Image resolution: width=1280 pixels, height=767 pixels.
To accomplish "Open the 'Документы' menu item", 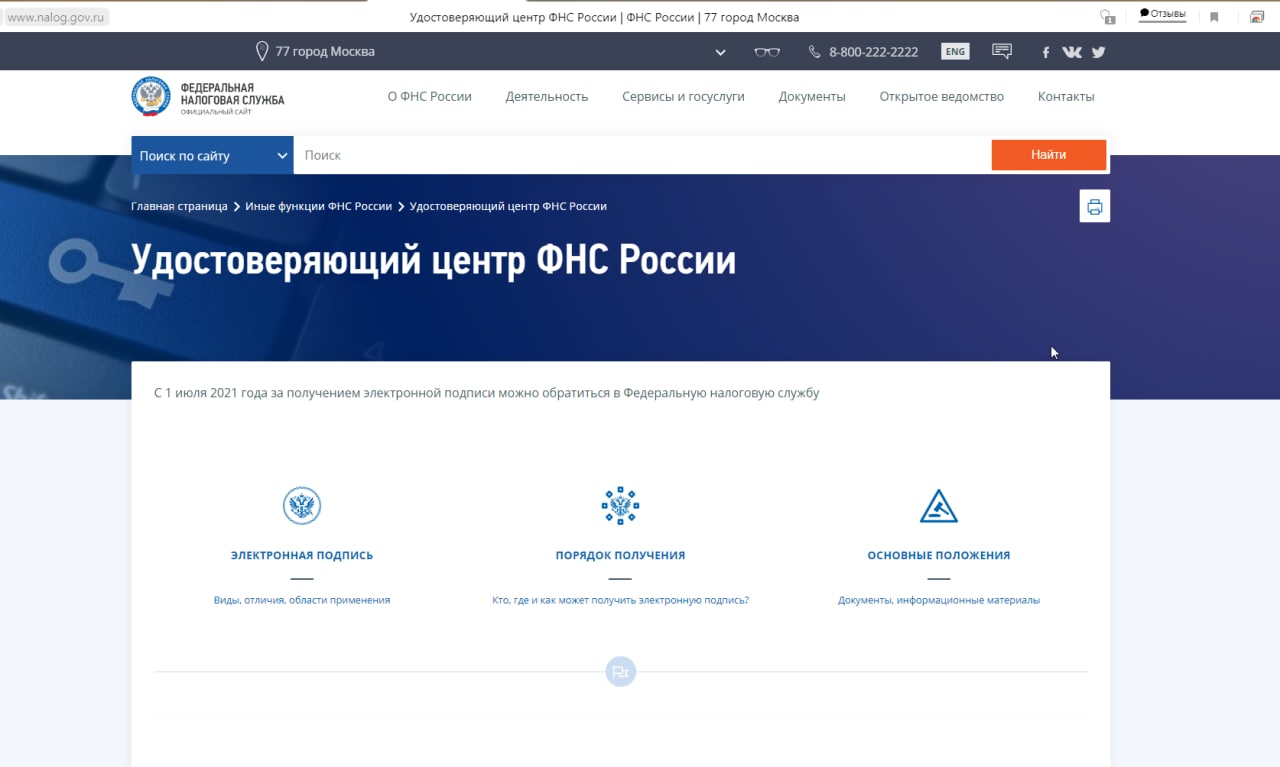I will tap(812, 97).
